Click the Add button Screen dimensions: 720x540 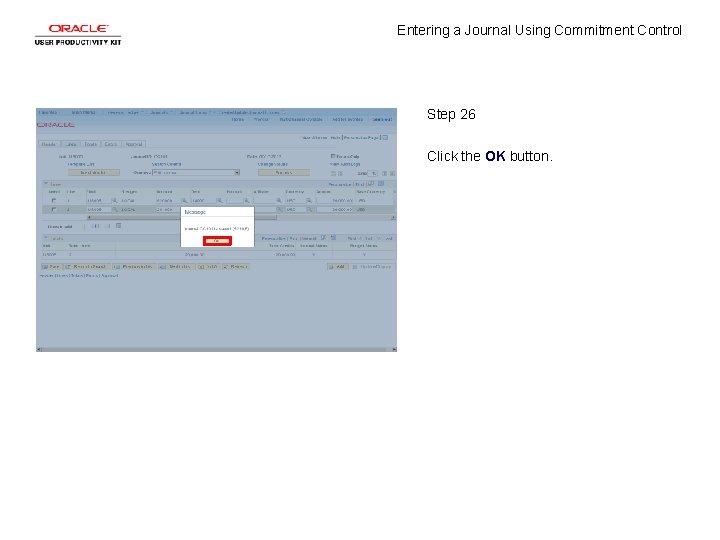click(x=338, y=267)
